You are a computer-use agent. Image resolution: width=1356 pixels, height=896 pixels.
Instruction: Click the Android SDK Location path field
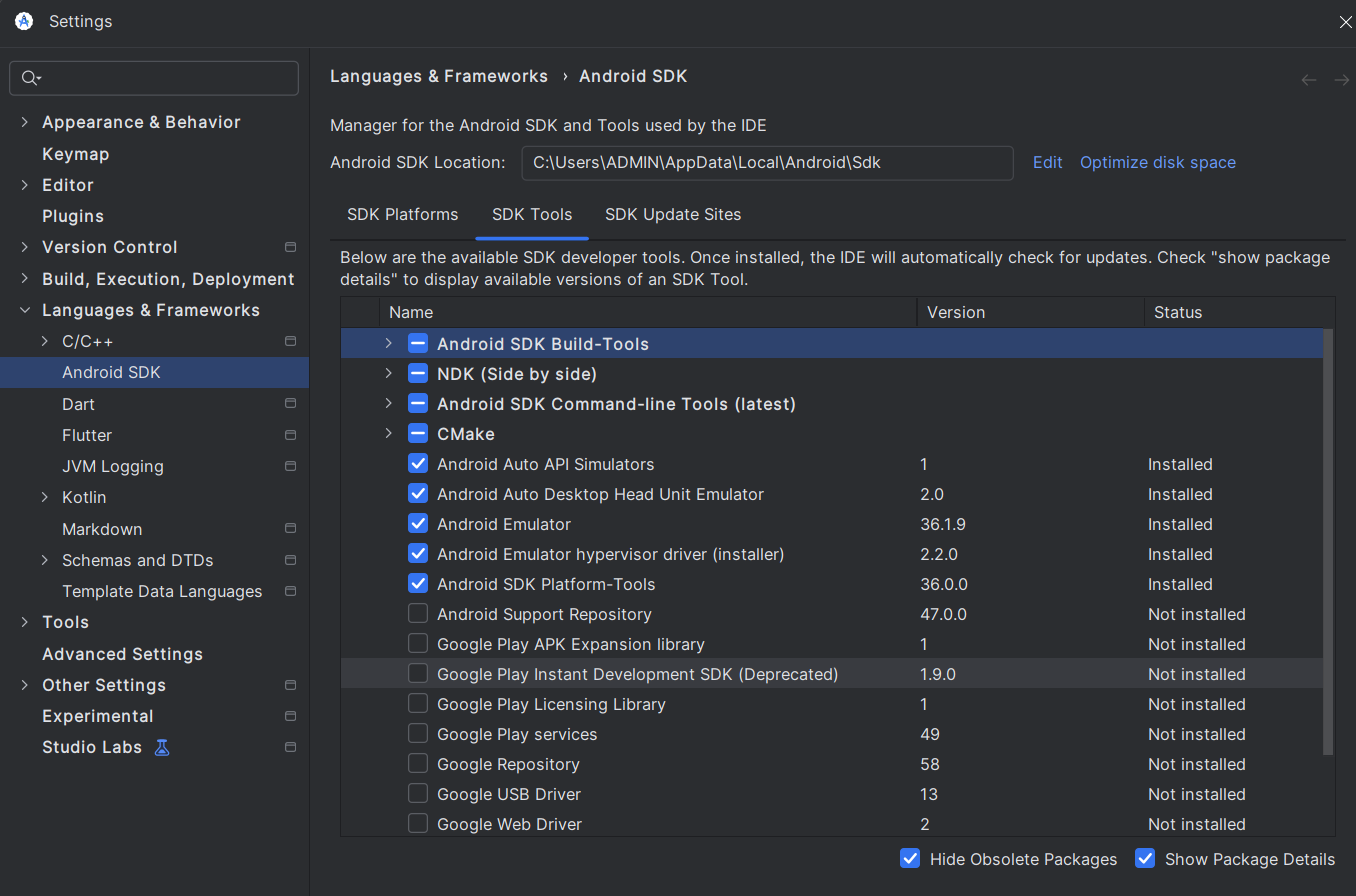(x=767, y=163)
